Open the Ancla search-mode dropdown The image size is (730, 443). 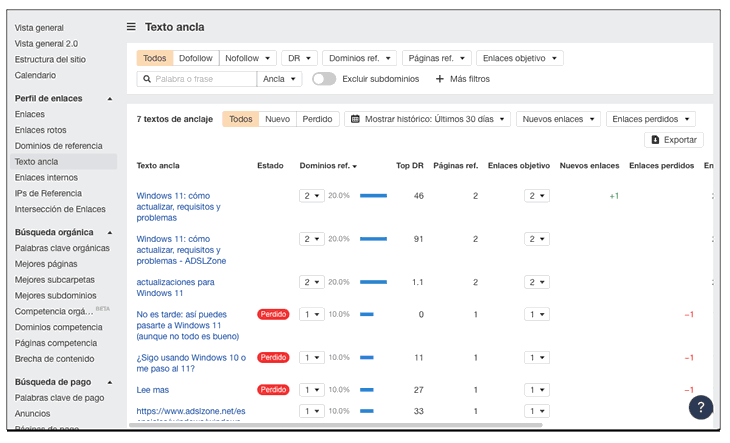click(x=279, y=78)
